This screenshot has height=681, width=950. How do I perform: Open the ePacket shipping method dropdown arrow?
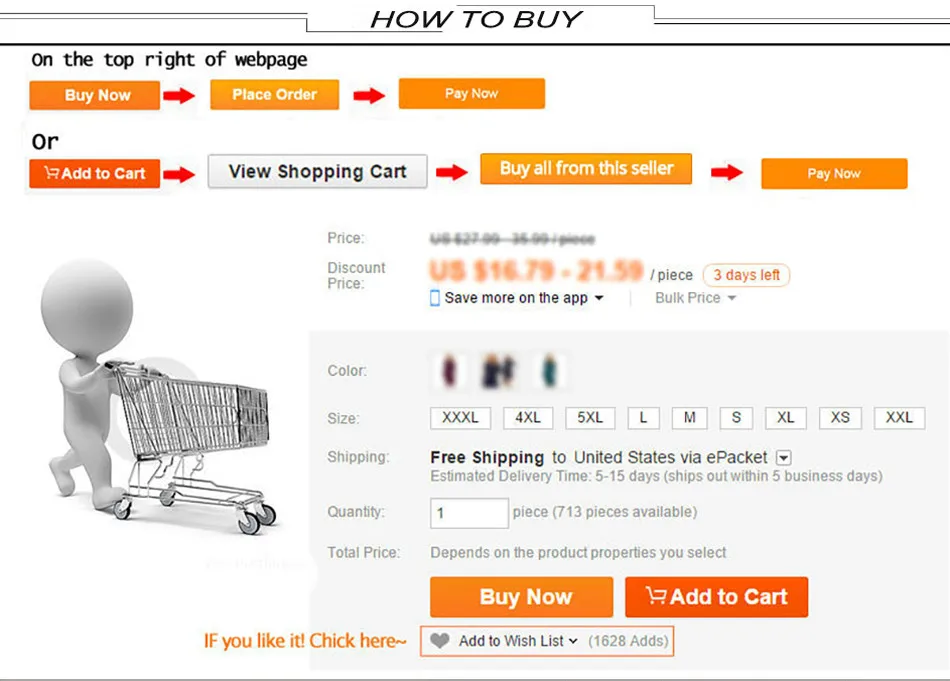click(x=784, y=457)
